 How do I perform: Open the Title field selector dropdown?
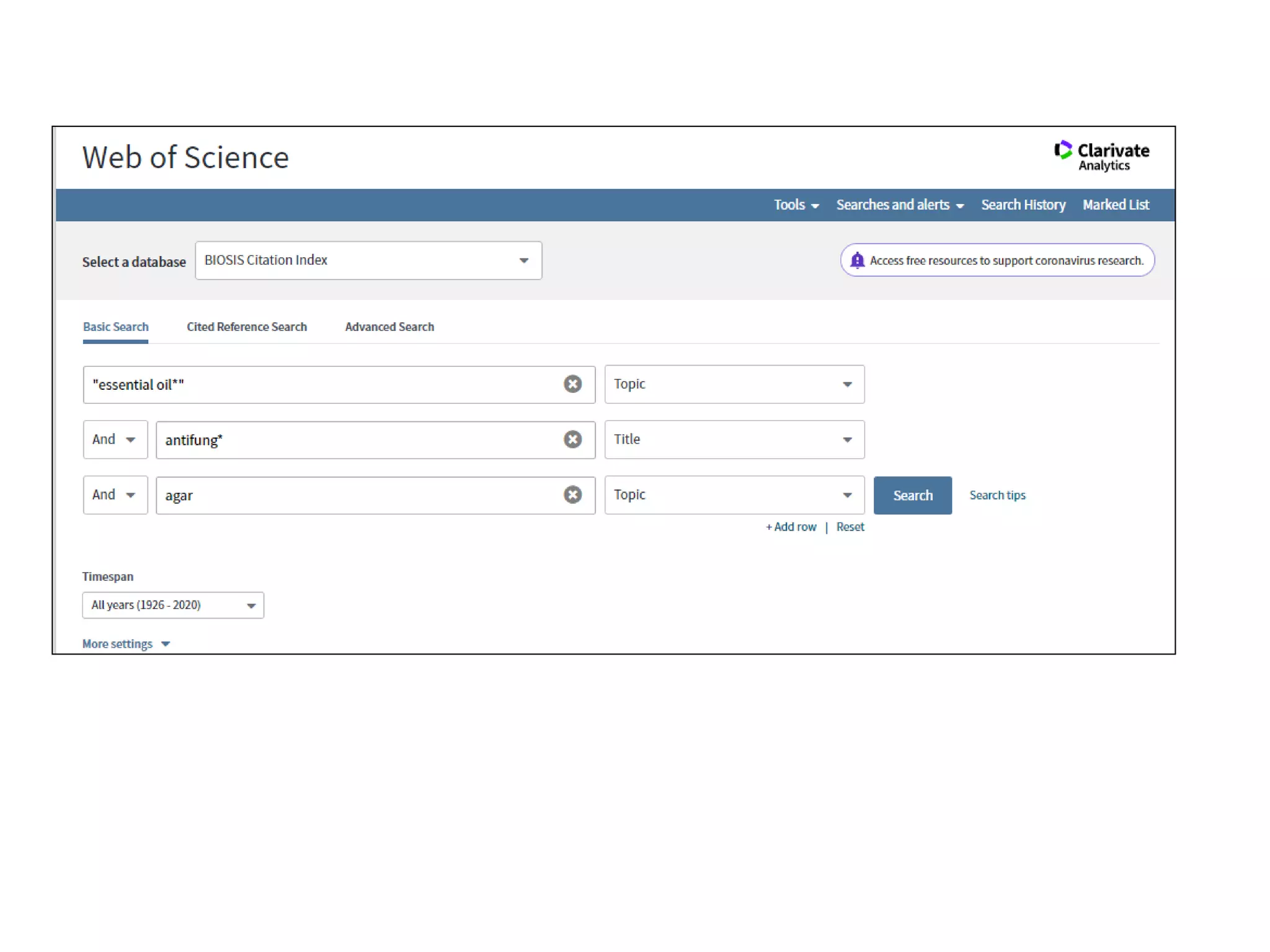click(734, 439)
